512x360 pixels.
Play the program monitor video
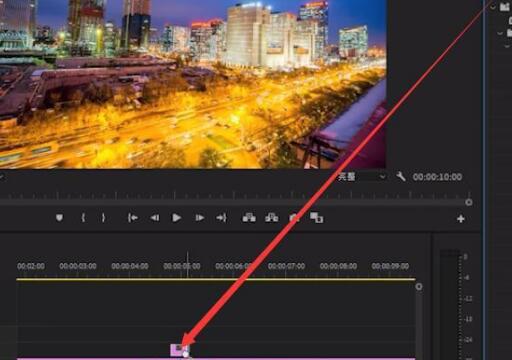tap(176, 218)
